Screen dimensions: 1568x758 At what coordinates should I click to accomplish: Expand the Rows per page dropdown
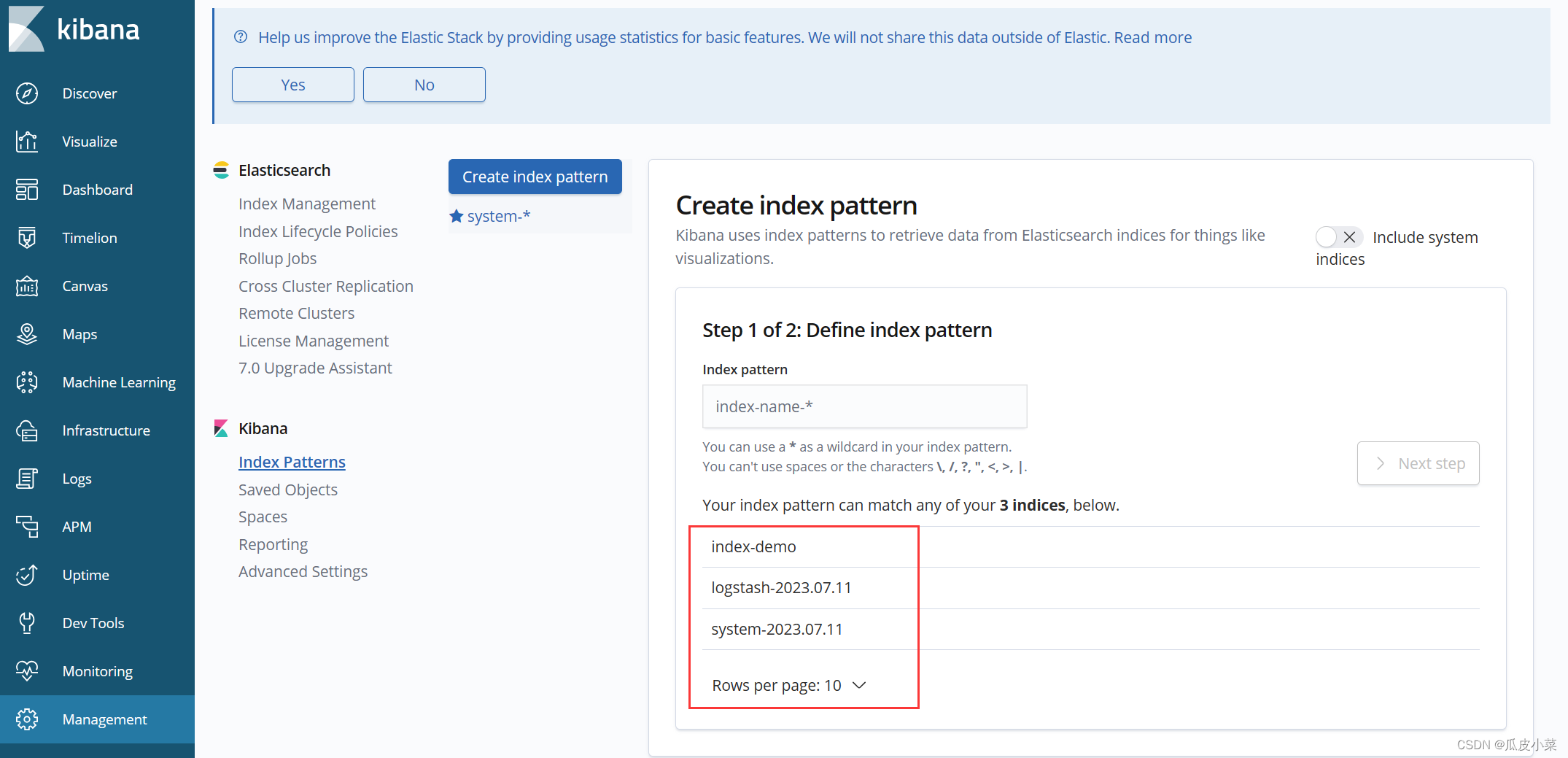click(789, 686)
